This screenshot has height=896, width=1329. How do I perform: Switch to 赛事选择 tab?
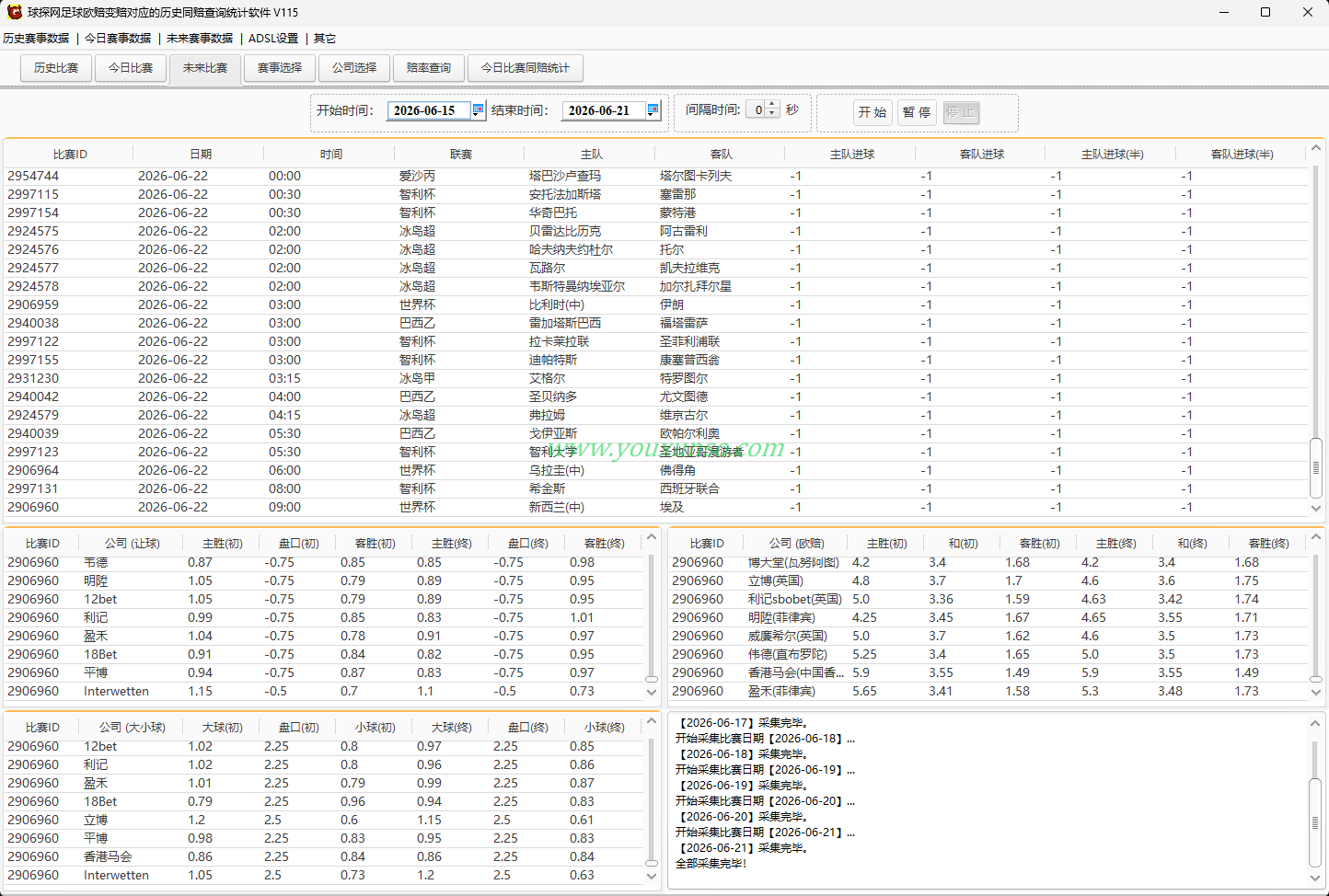280,68
